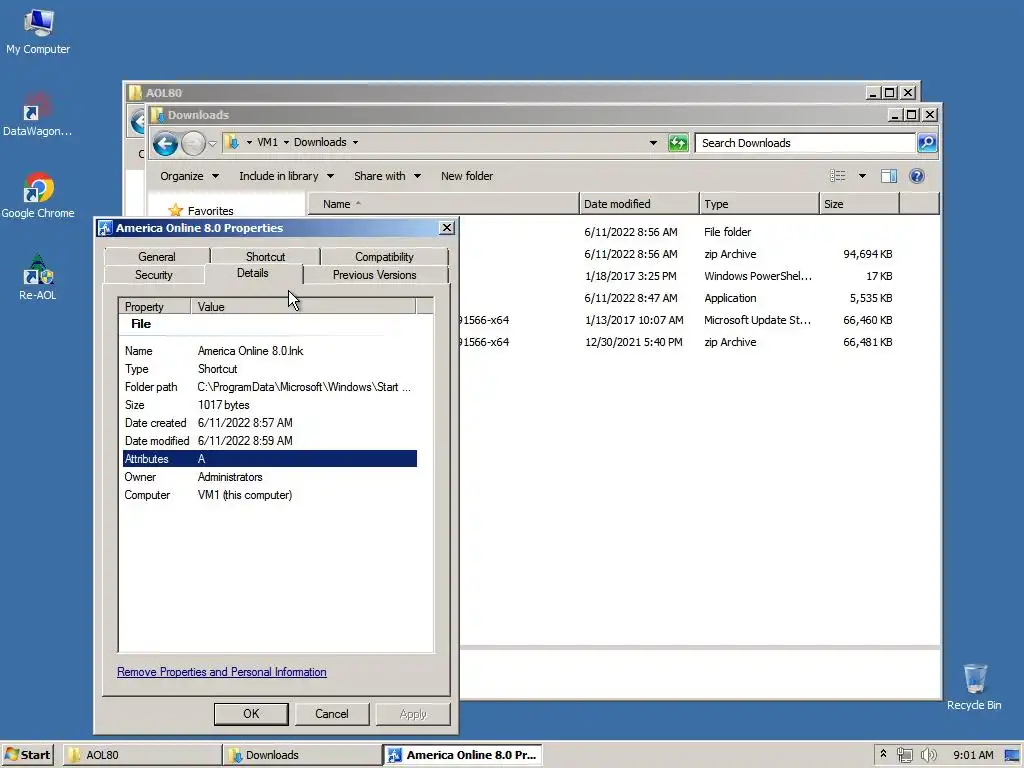Screen dimensions: 1024x768
Task: Click the Search Downloads input field
Action: [x=805, y=143]
